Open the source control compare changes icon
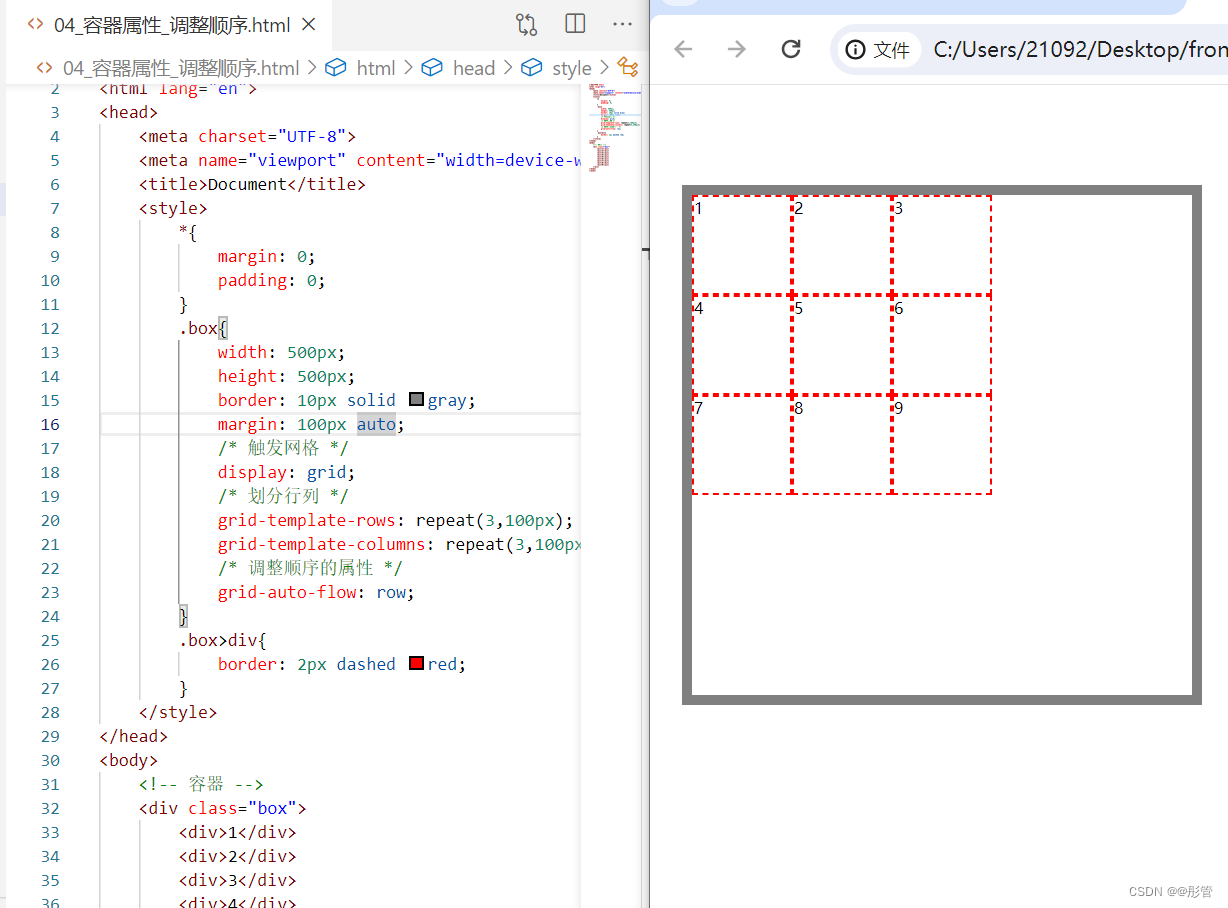The image size is (1228, 908). (526, 24)
